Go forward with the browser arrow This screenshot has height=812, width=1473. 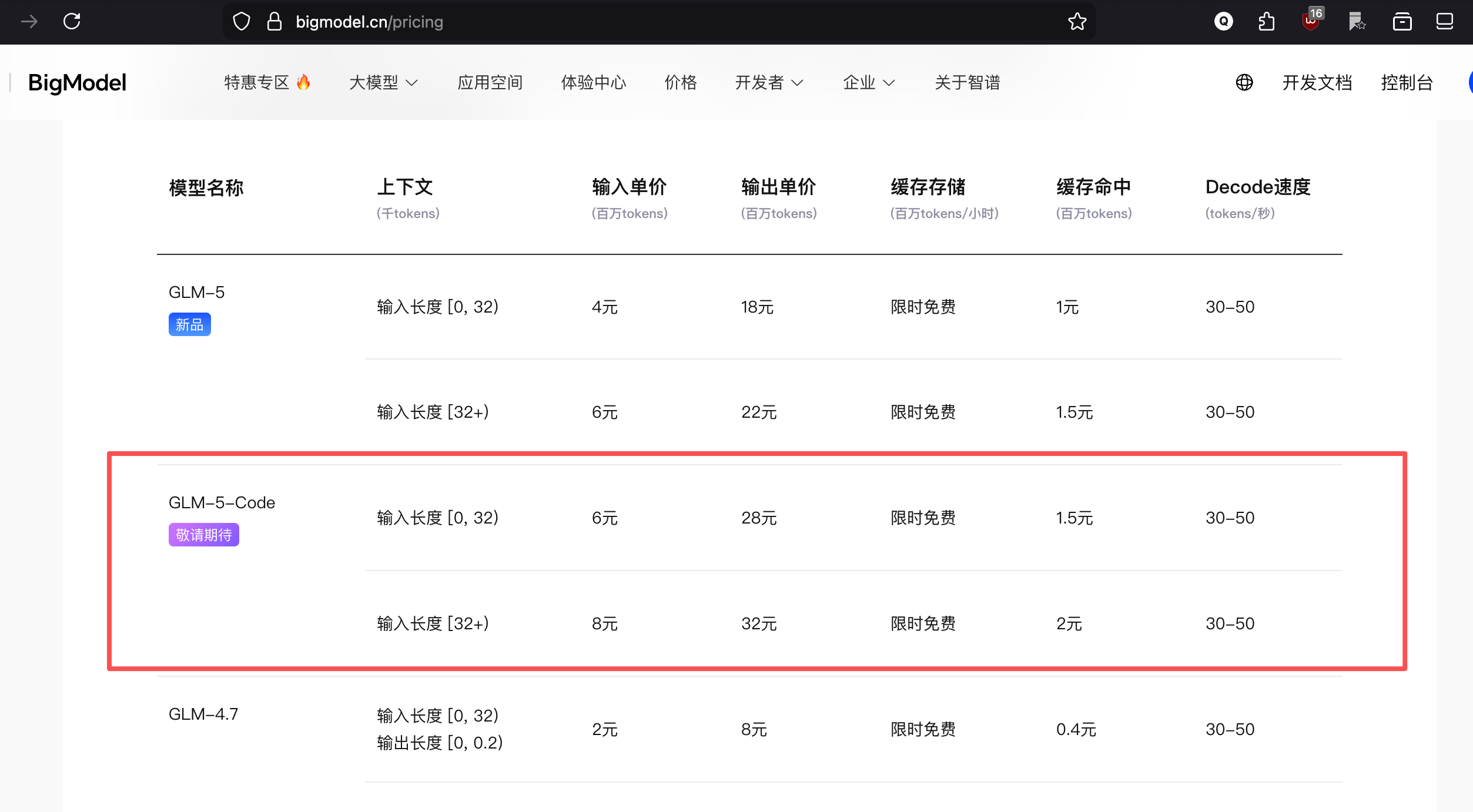coord(29,22)
